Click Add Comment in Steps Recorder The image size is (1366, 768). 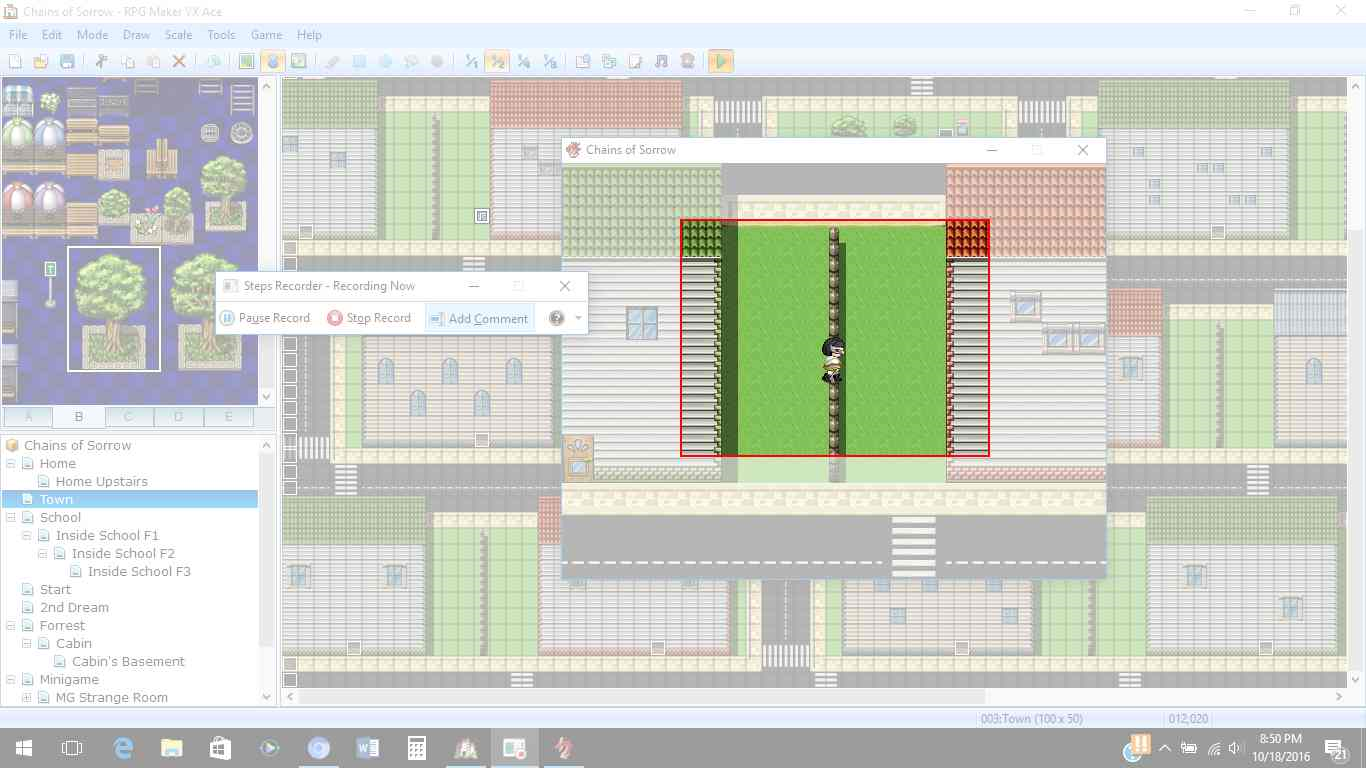(478, 318)
